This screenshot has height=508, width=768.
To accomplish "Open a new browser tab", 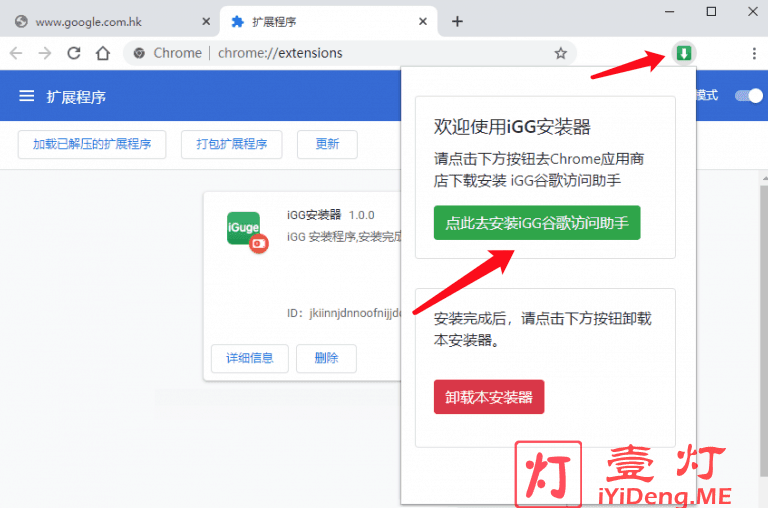I will point(457,21).
